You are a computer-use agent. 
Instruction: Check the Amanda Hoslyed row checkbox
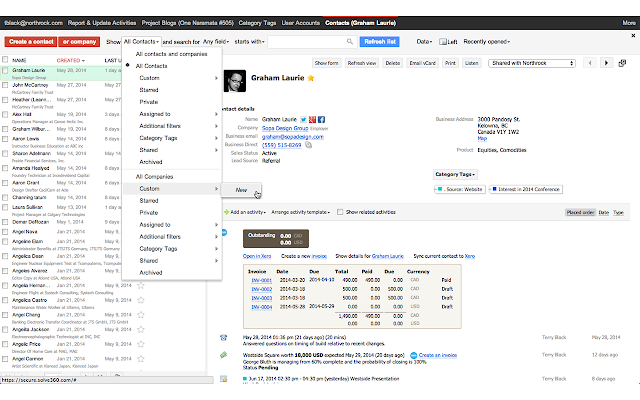[5, 168]
